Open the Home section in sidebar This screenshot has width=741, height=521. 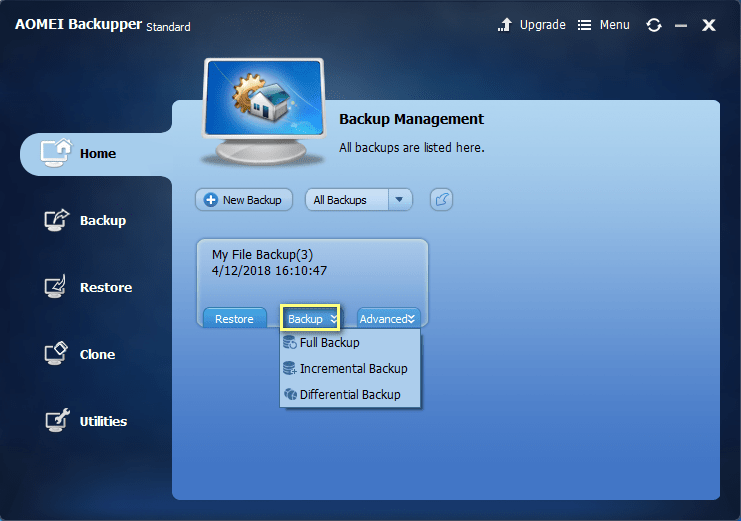pos(96,154)
